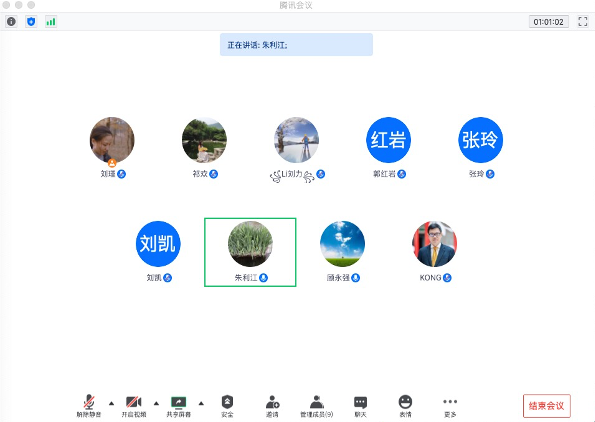Image resolution: width=595 pixels, height=422 pixels.
Task: Click the blue security shield icon
Action: coord(31,22)
